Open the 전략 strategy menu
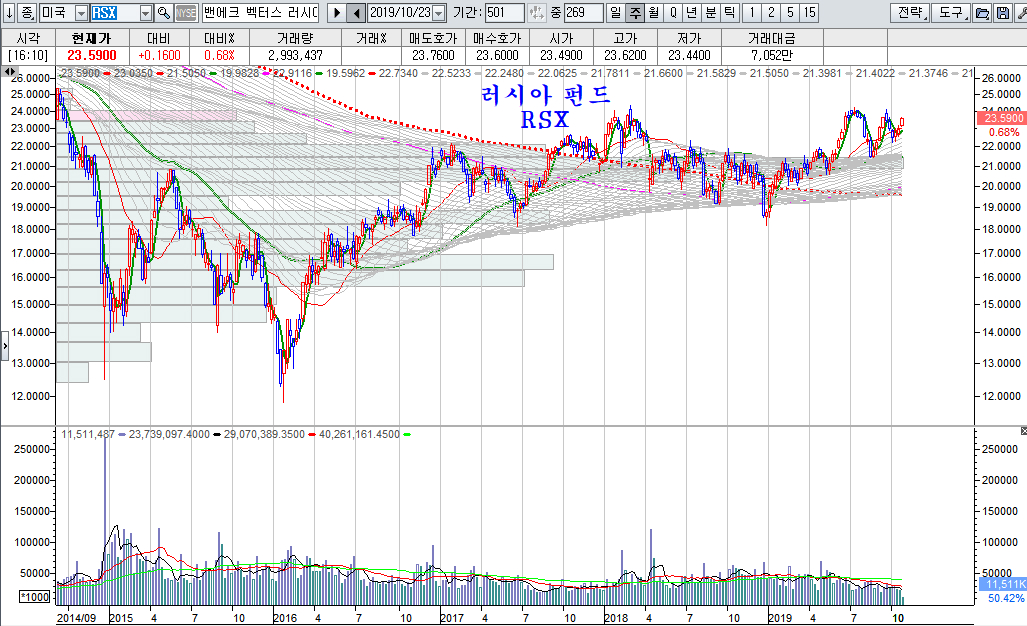The image size is (1027, 626). coord(910,12)
